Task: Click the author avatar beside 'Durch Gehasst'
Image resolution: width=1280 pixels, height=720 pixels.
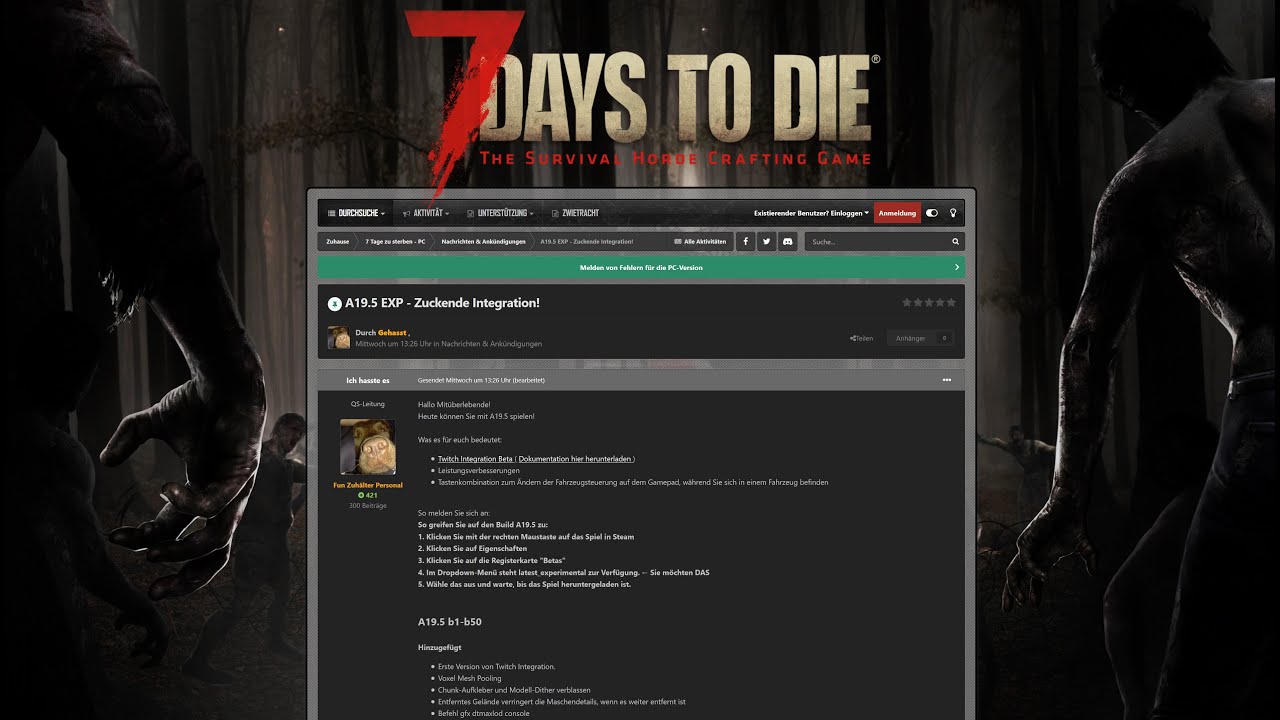Action: point(339,338)
